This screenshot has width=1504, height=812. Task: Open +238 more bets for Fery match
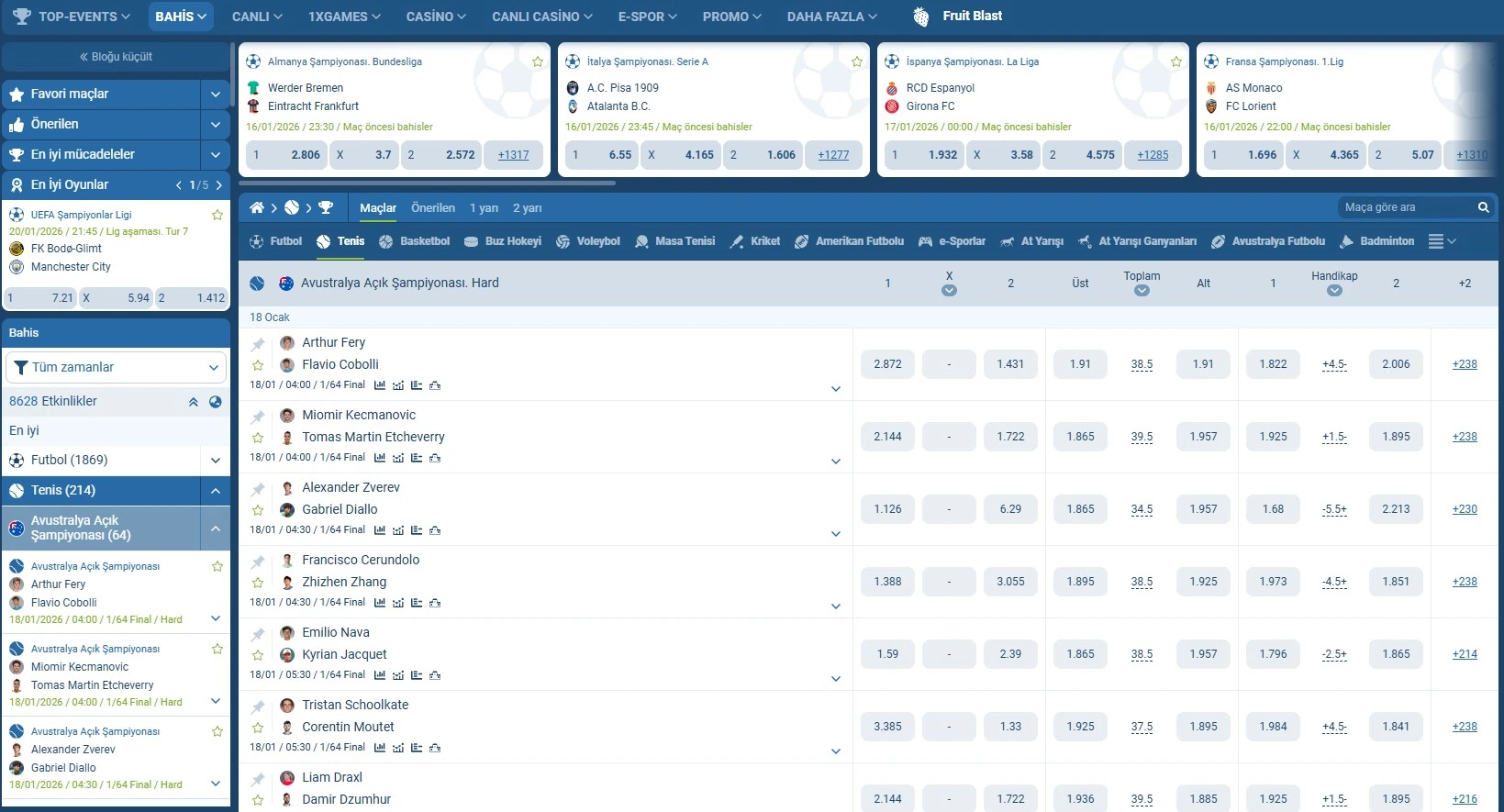1465,364
